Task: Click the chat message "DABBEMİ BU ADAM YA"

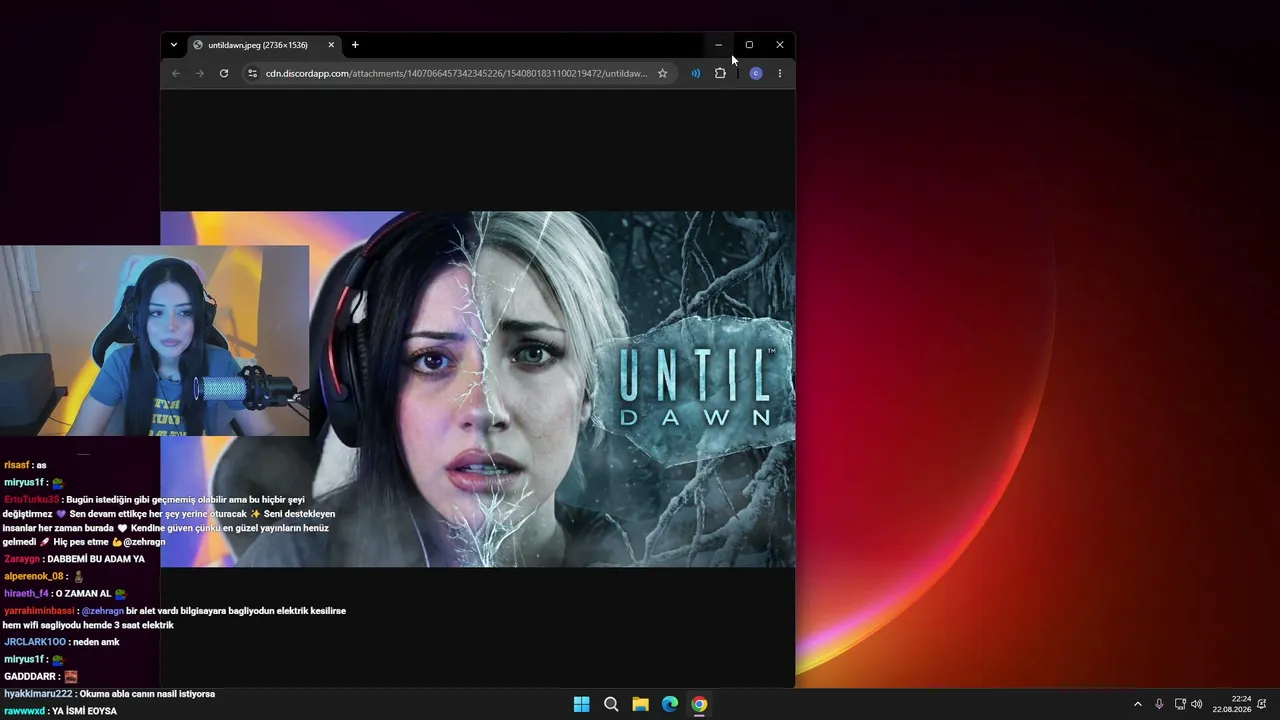Action: [x=96, y=559]
